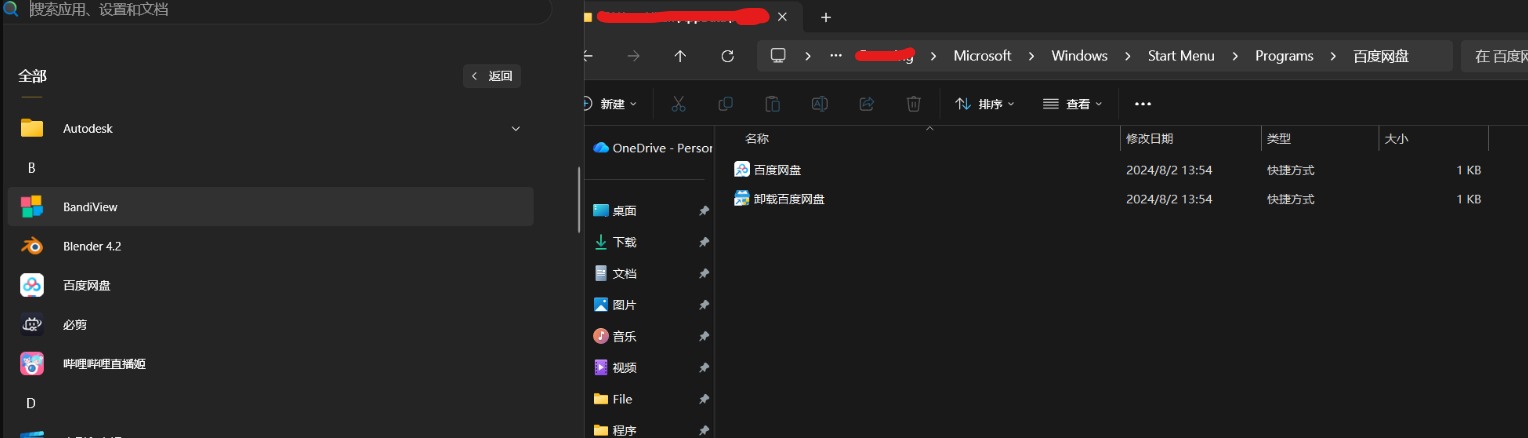Click the This PC monitor breadcrumb icon
The image size is (1528, 438).
click(778, 56)
